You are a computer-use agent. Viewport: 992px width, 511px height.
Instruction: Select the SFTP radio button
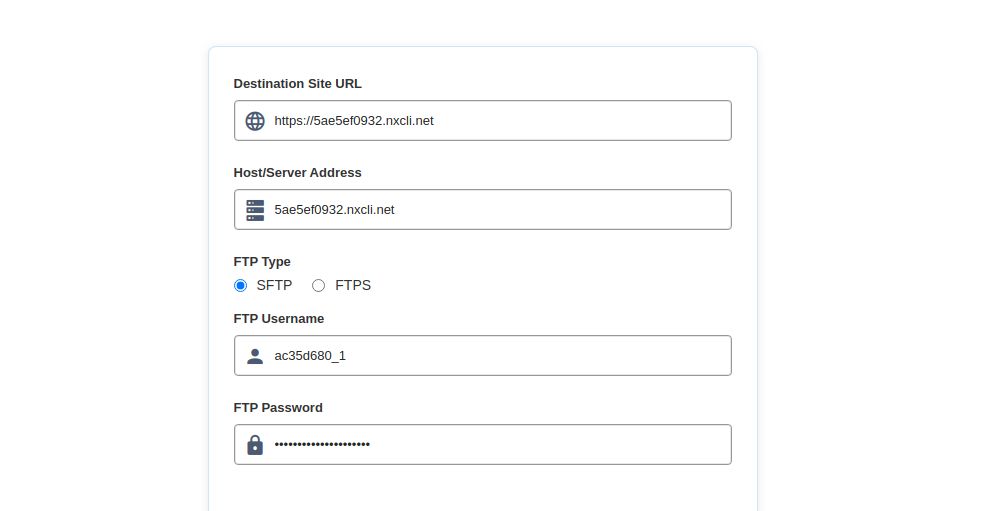(240, 286)
